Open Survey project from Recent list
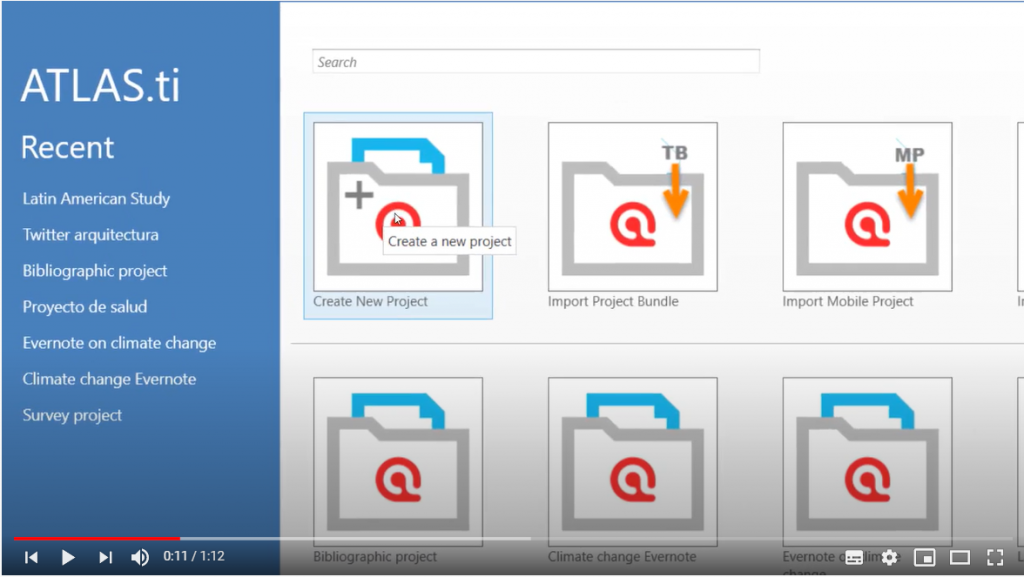1024x577 pixels. (x=72, y=415)
